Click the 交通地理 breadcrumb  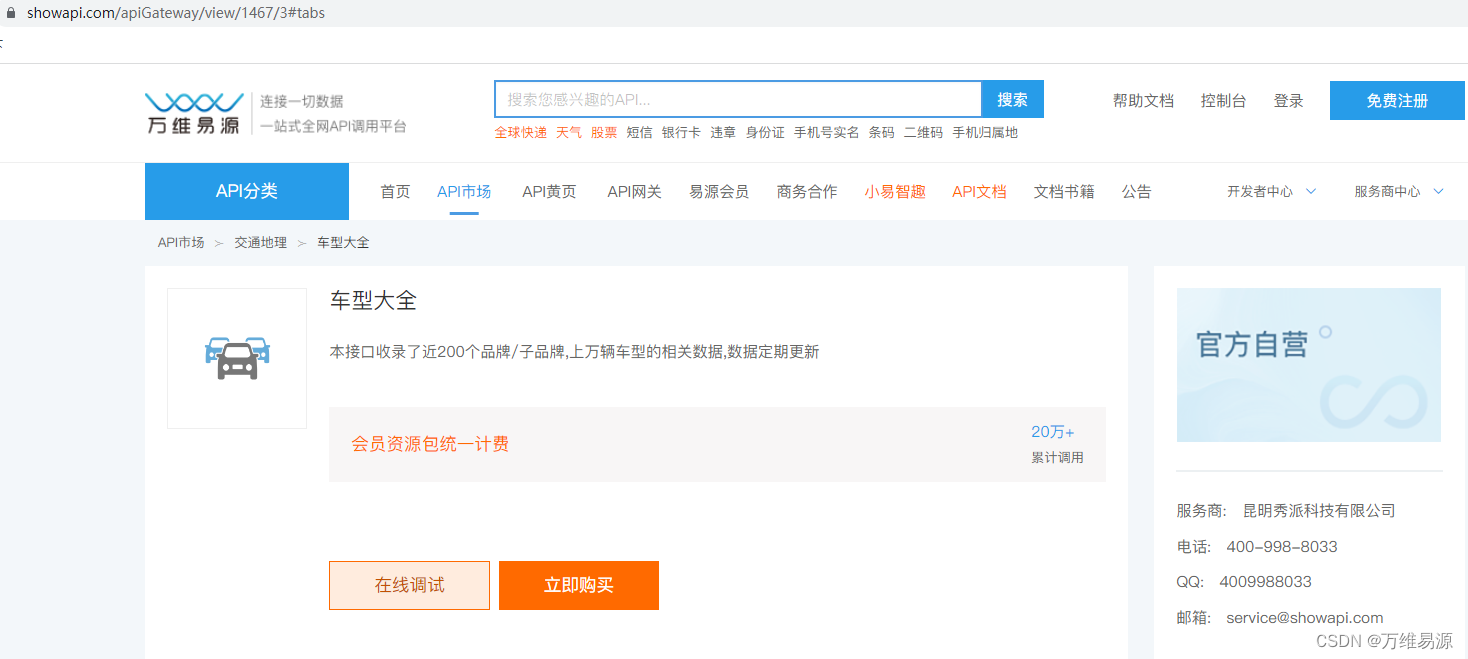(261, 242)
